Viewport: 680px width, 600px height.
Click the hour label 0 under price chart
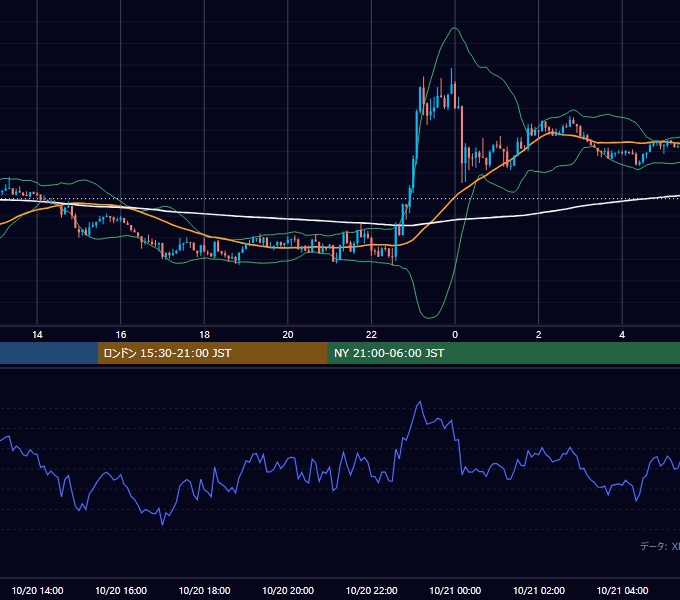[455, 335]
